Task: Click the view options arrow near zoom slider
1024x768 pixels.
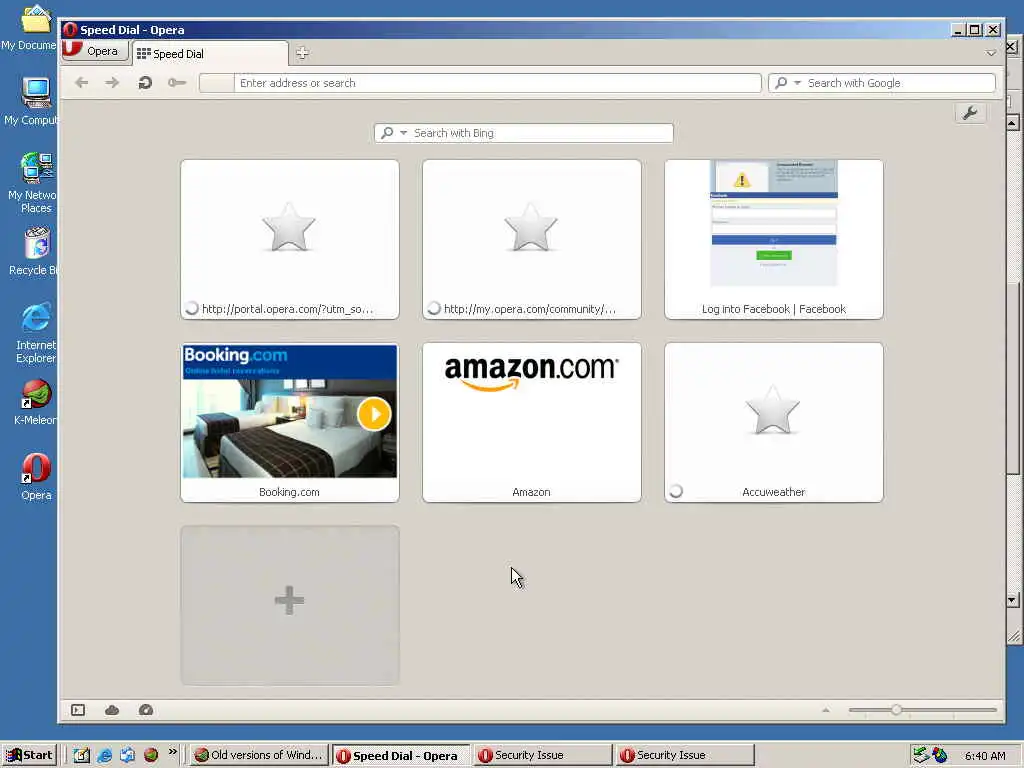Action: coord(825,710)
